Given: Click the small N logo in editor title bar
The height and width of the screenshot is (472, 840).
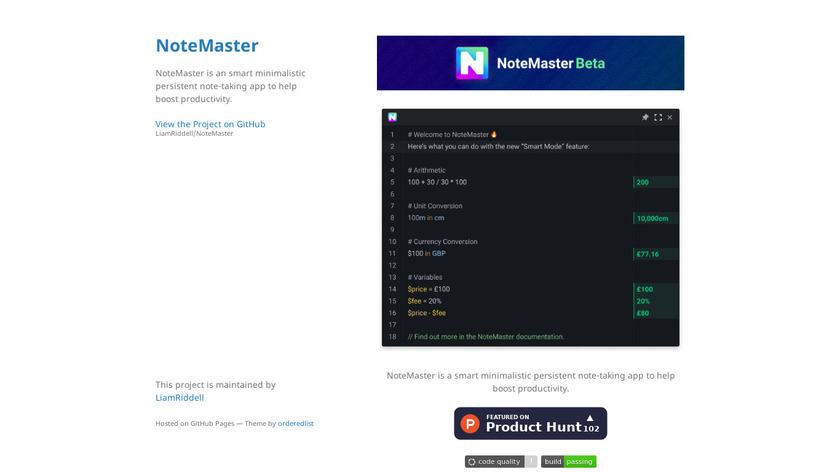Looking at the screenshot, I should 392,117.
